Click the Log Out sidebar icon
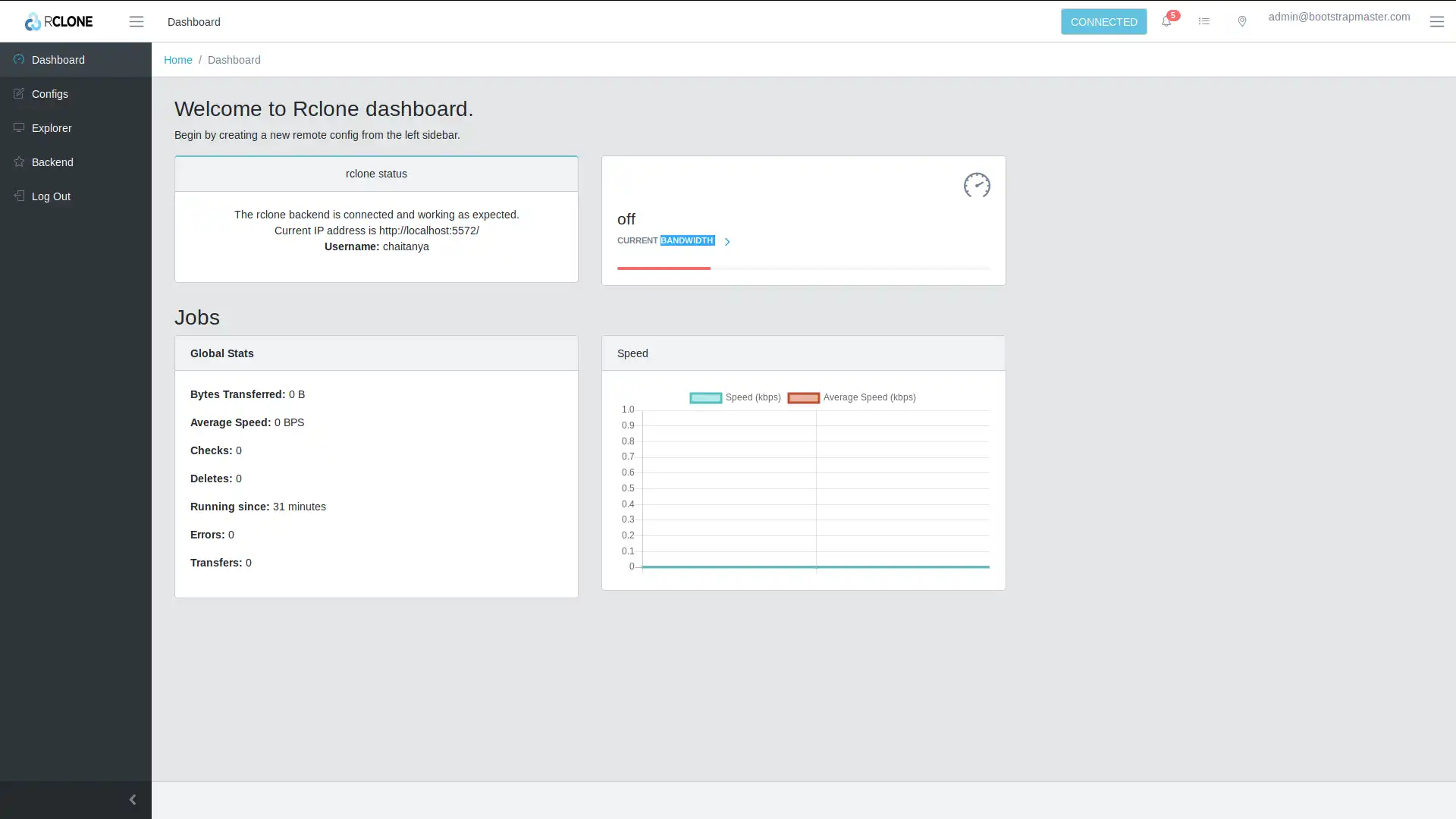1456x819 pixels. click(x=18, y=195)
